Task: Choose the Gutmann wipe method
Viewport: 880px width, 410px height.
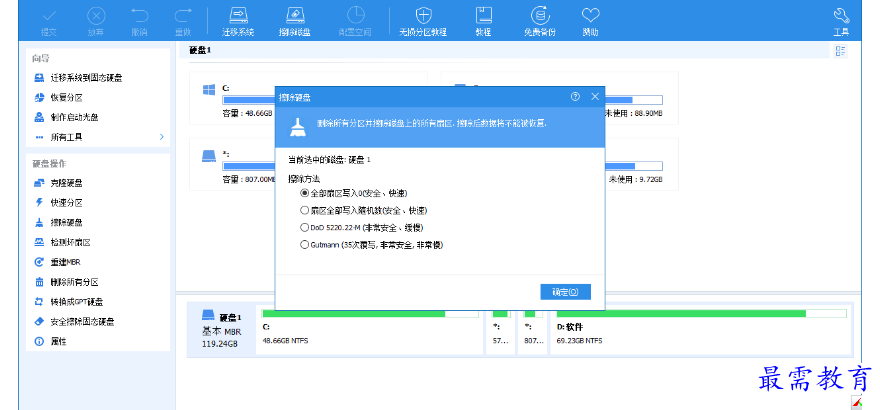Action: point(305,244)
